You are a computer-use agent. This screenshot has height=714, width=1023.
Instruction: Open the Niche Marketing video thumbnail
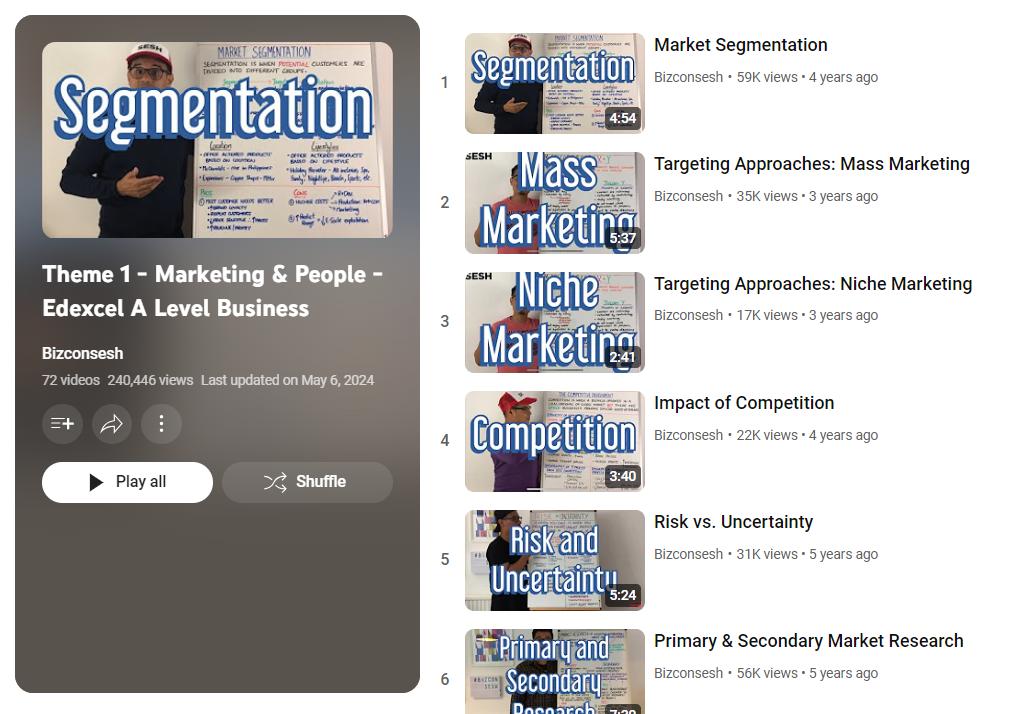[554, 322]
